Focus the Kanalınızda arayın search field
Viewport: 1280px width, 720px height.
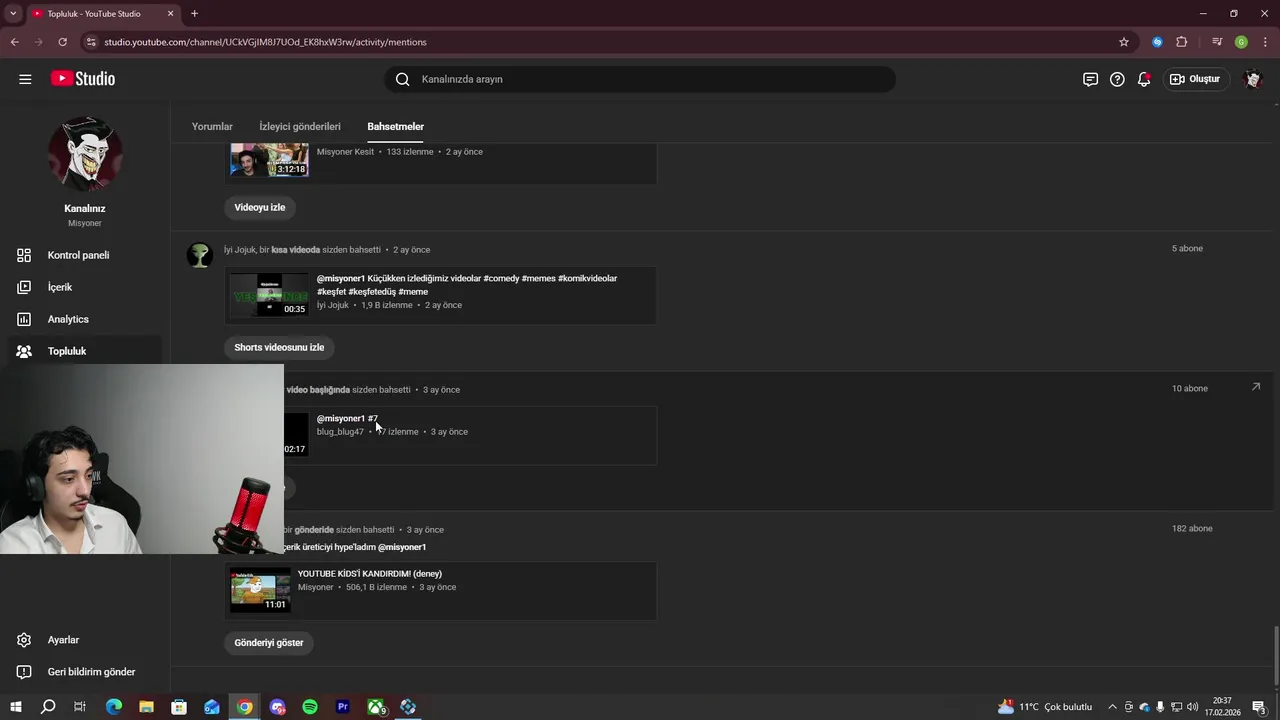coord(640,79)
